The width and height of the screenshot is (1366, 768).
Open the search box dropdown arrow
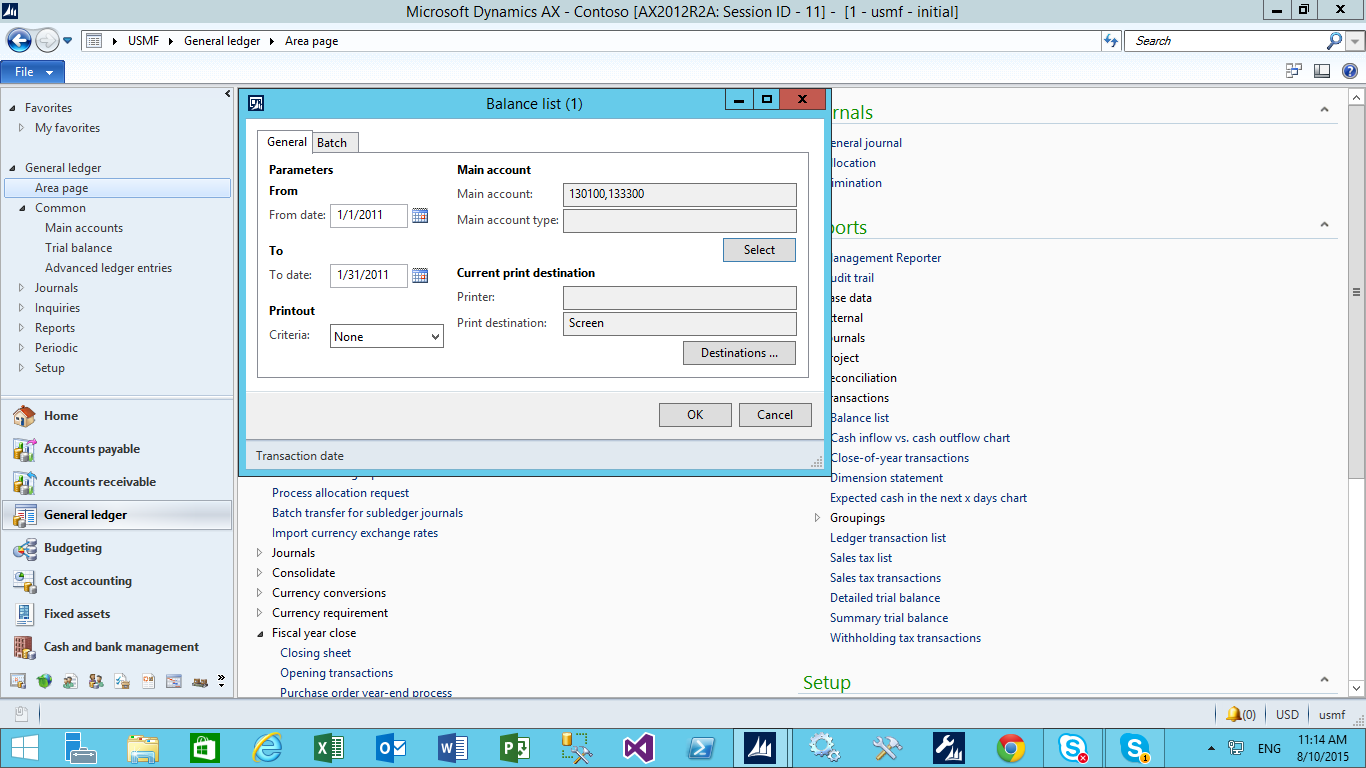[x=1356, y=41]
